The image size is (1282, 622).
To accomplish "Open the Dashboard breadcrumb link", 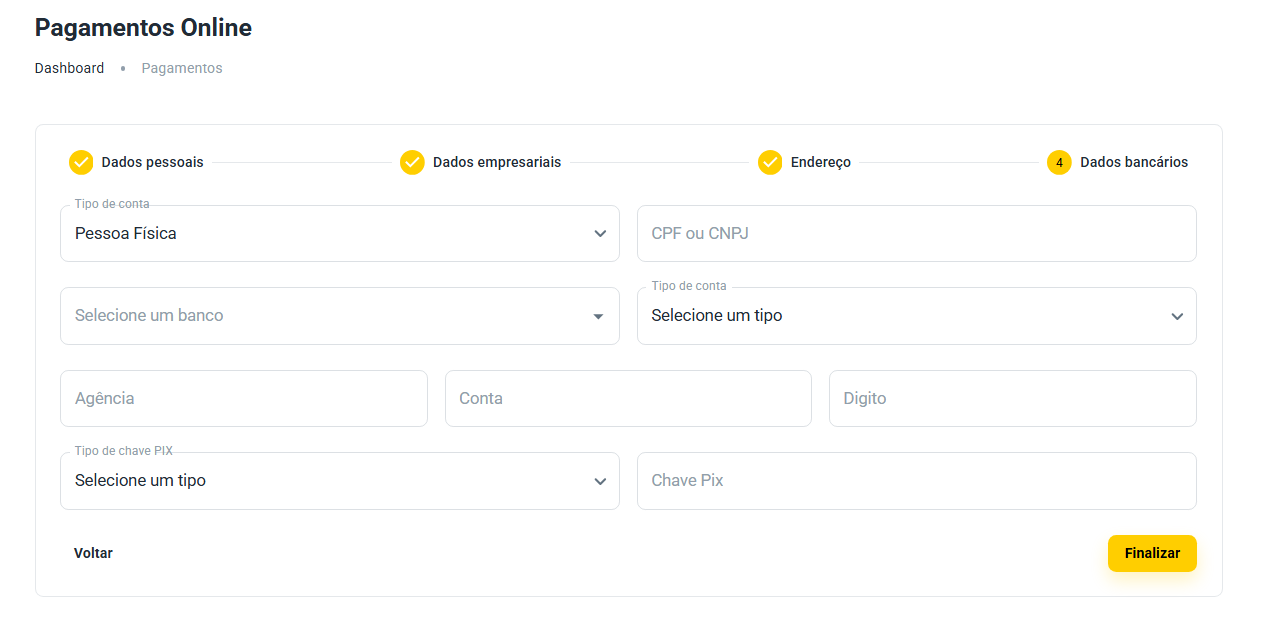I will (69, 68).
